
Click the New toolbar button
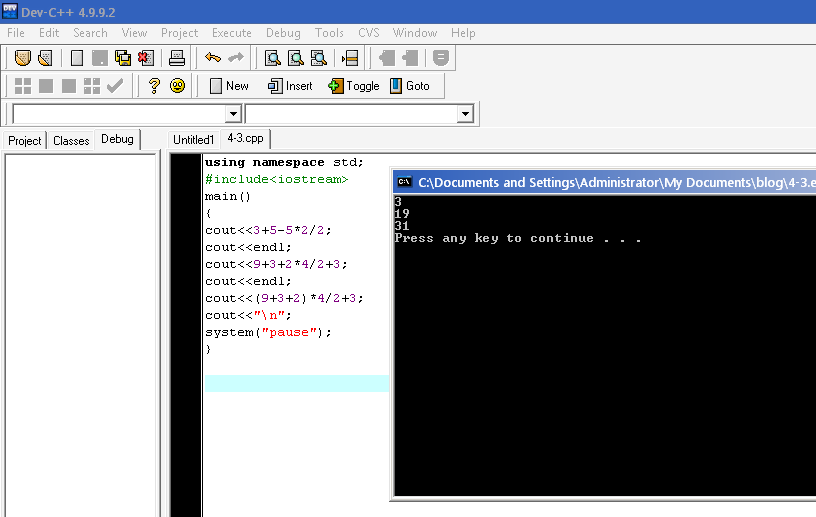tap(229, 86)
